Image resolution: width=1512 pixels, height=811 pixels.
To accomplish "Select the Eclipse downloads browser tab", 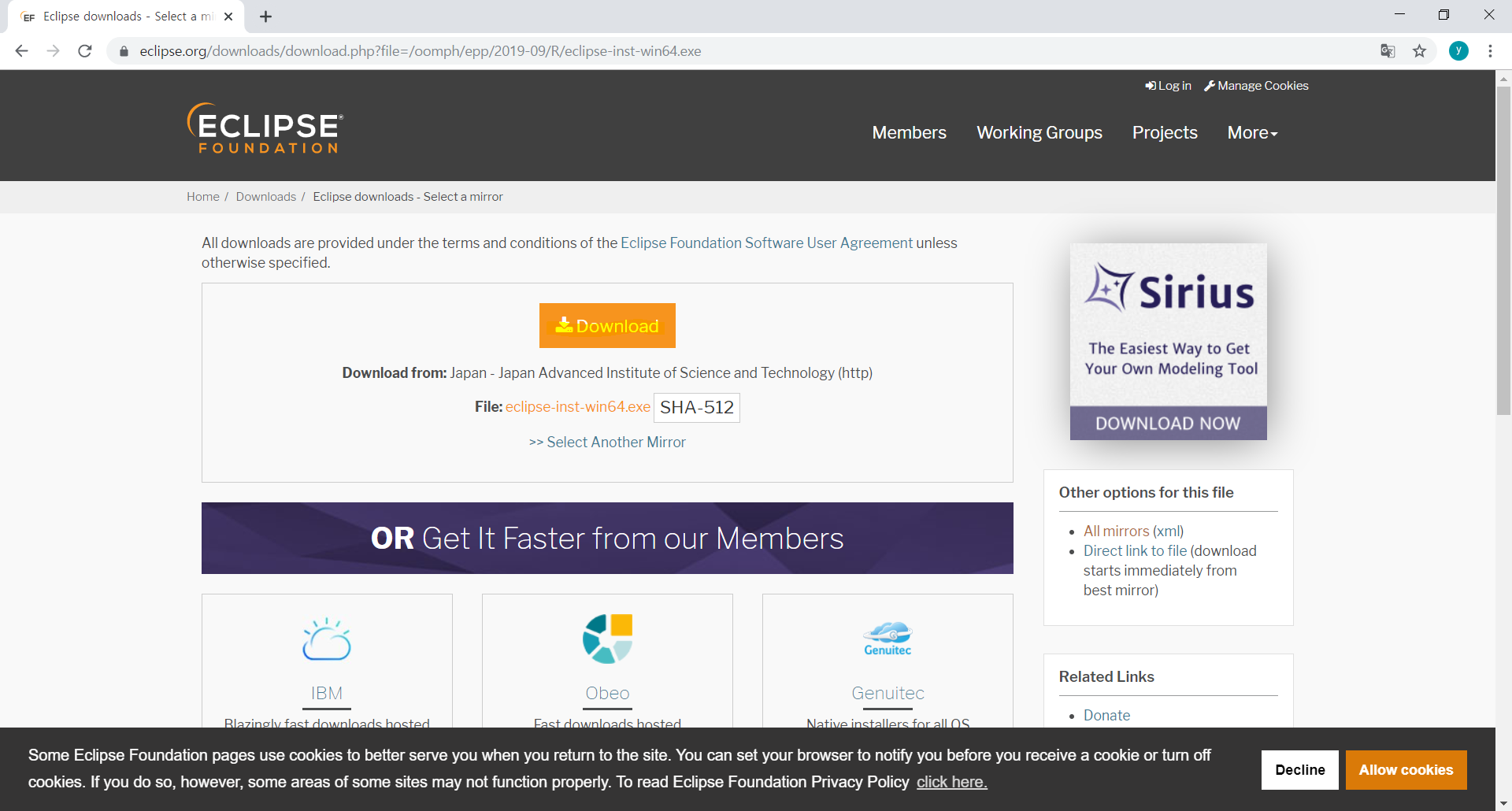I will [x=126, y=17].
